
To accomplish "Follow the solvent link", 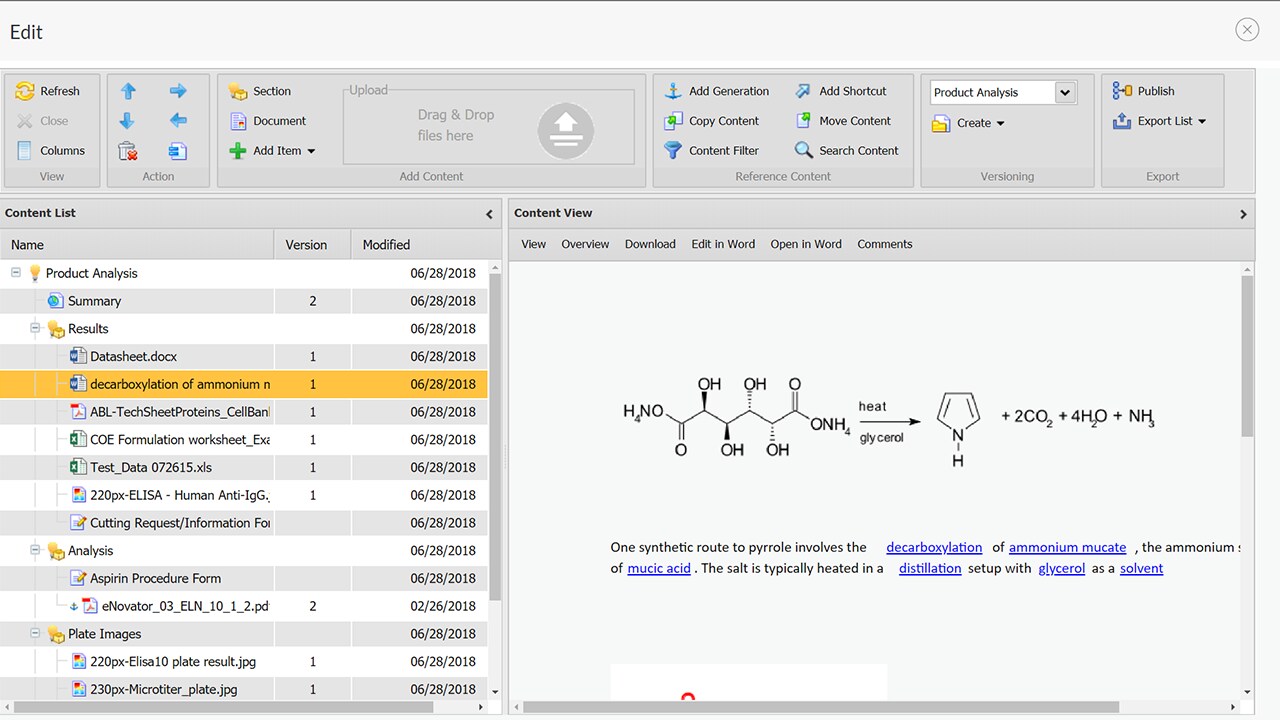I will click(1141, 568).
